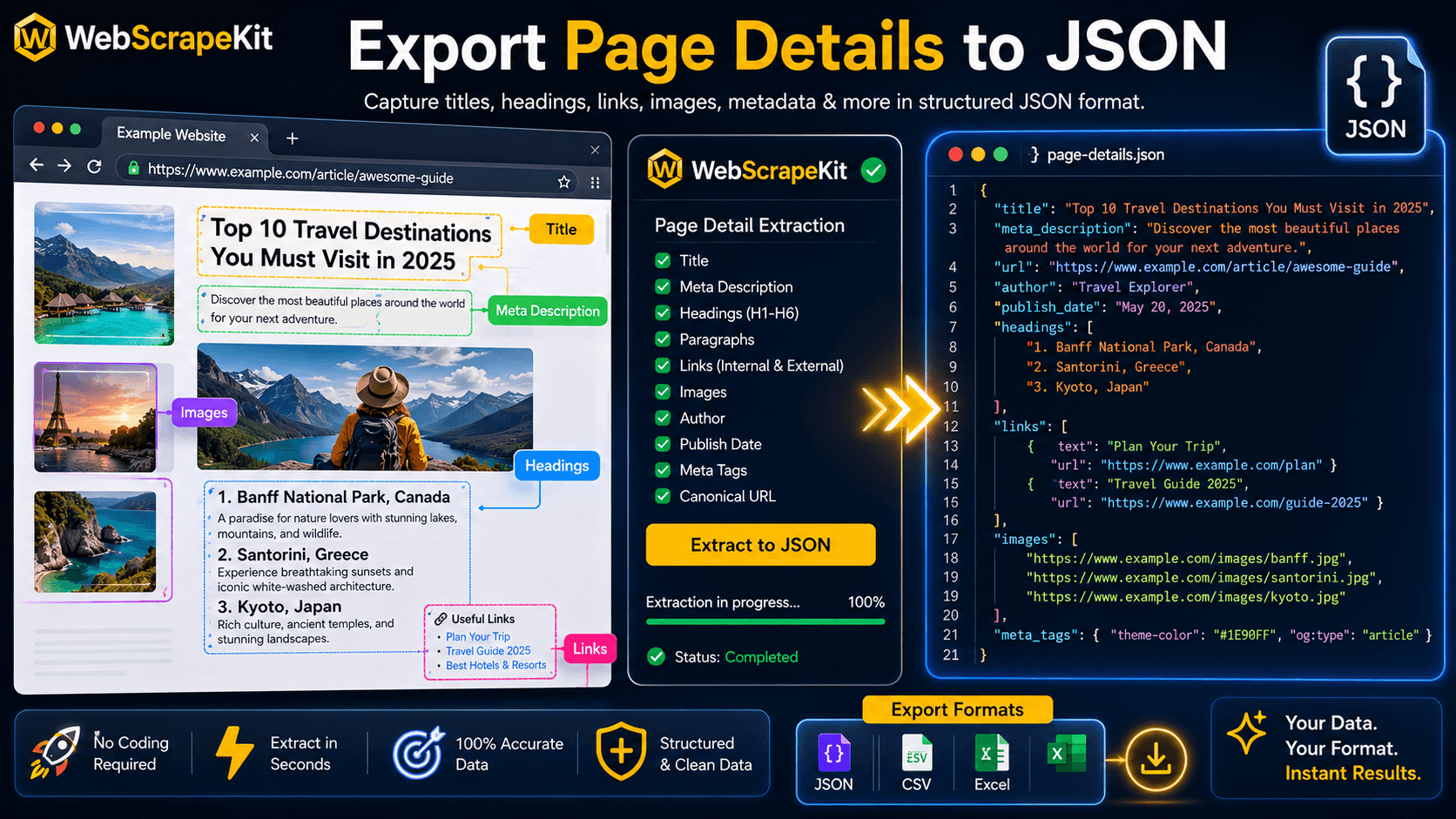The image size is (1456, 819).
Task: Click the green Status completed check icon
Action: click(x=657, y=657)
